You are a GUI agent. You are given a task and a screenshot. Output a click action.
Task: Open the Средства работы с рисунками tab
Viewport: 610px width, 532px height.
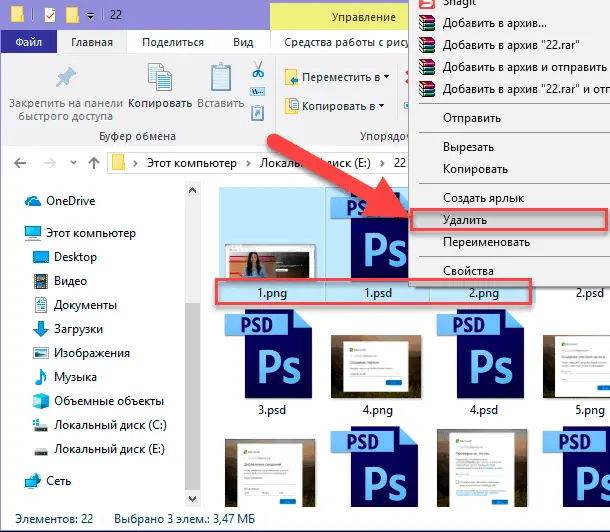click(x=346, y=42)
